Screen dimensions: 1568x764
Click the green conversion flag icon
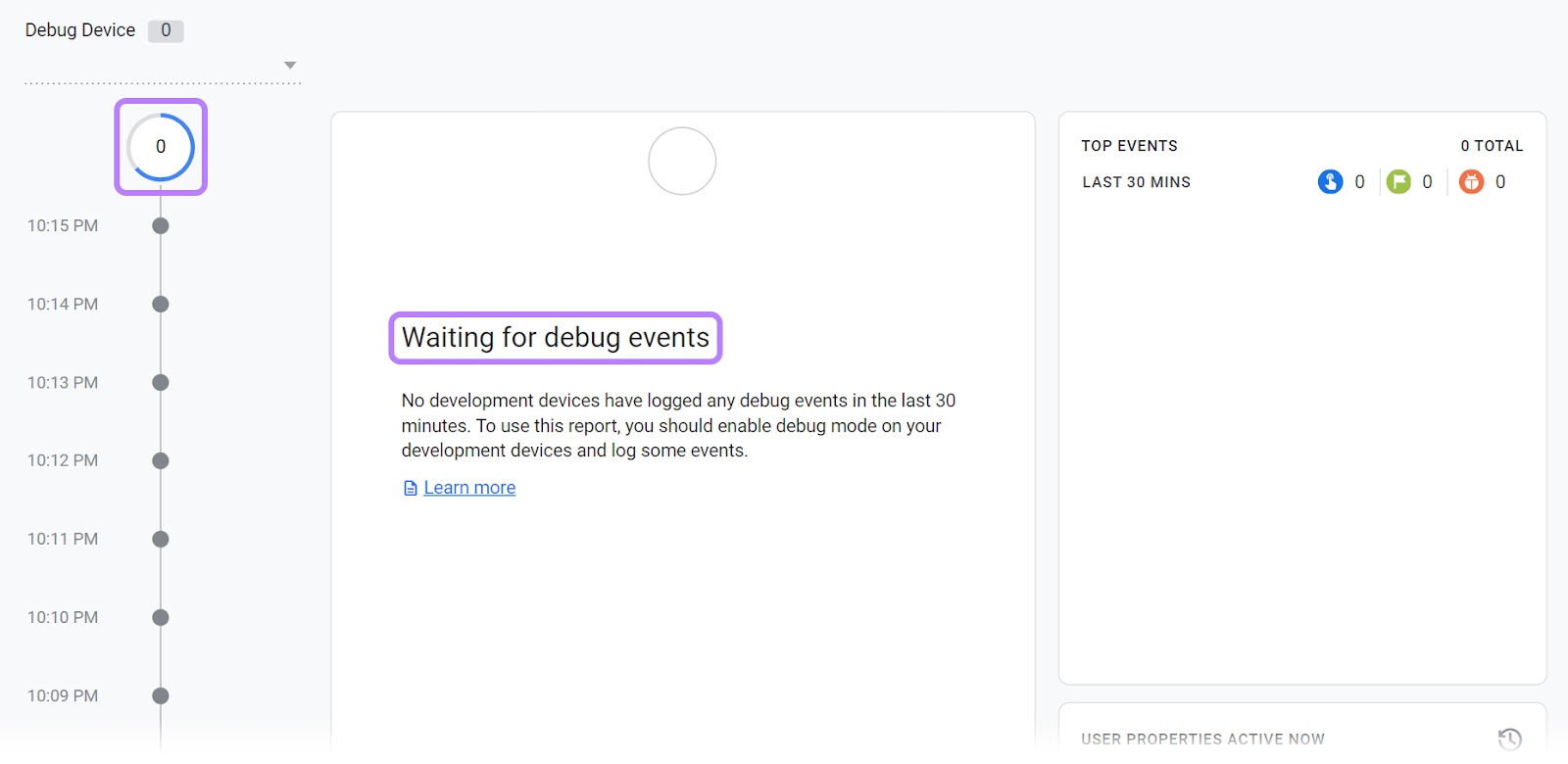pos(1398,182)
